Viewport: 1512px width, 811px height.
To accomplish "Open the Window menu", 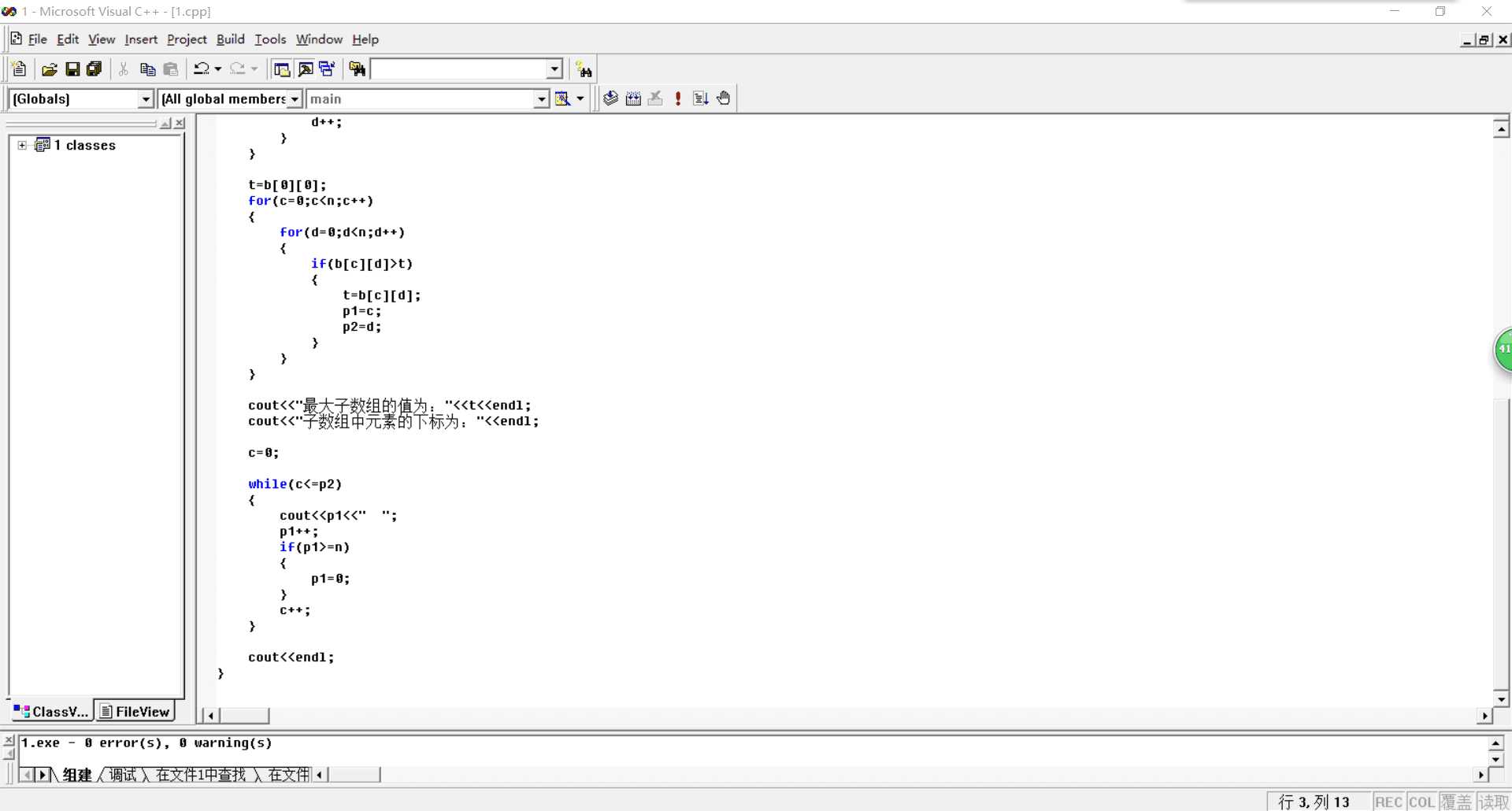I will coord(319,39).
